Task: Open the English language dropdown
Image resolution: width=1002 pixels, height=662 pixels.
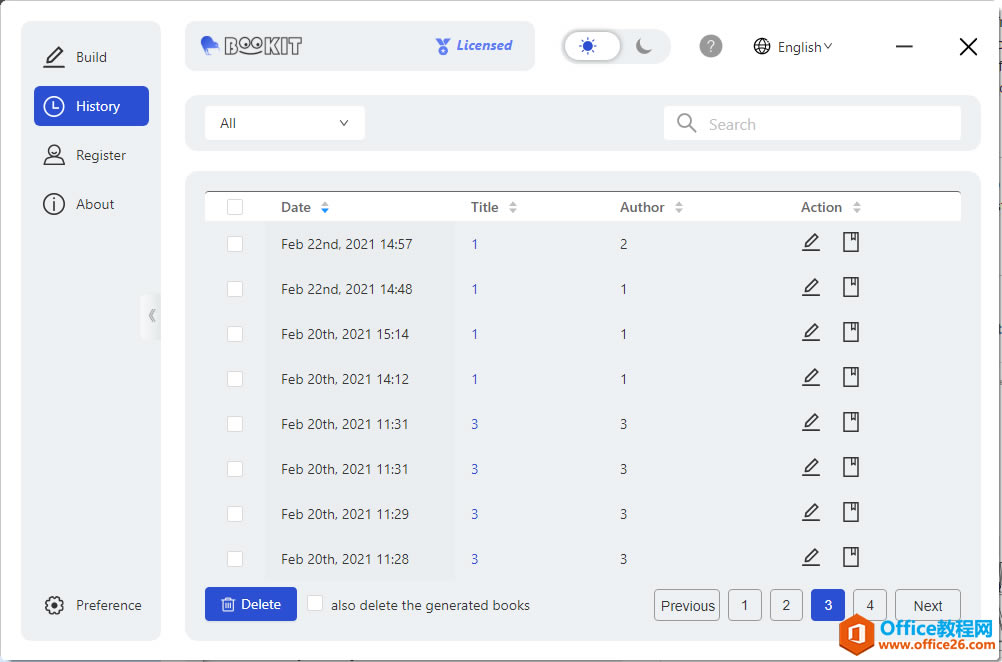Action: coord(793,47)
